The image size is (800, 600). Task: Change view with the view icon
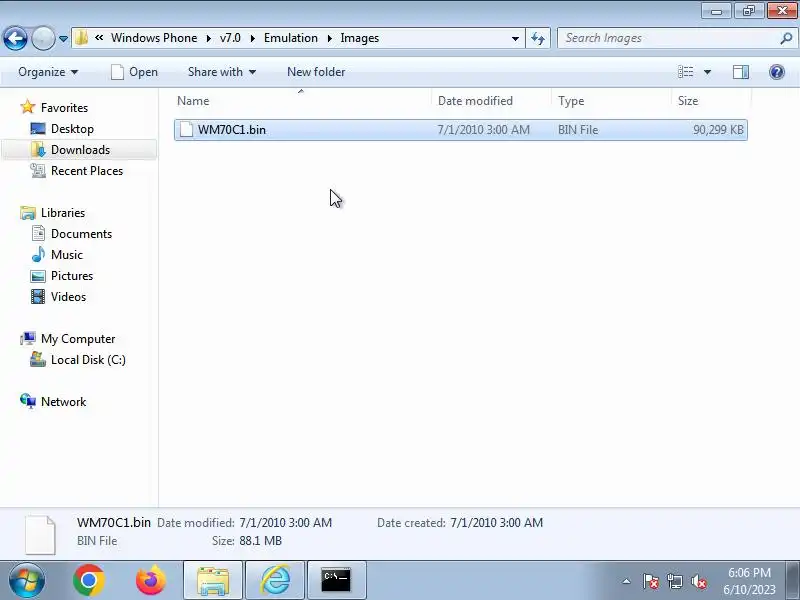tap(685, 72)
